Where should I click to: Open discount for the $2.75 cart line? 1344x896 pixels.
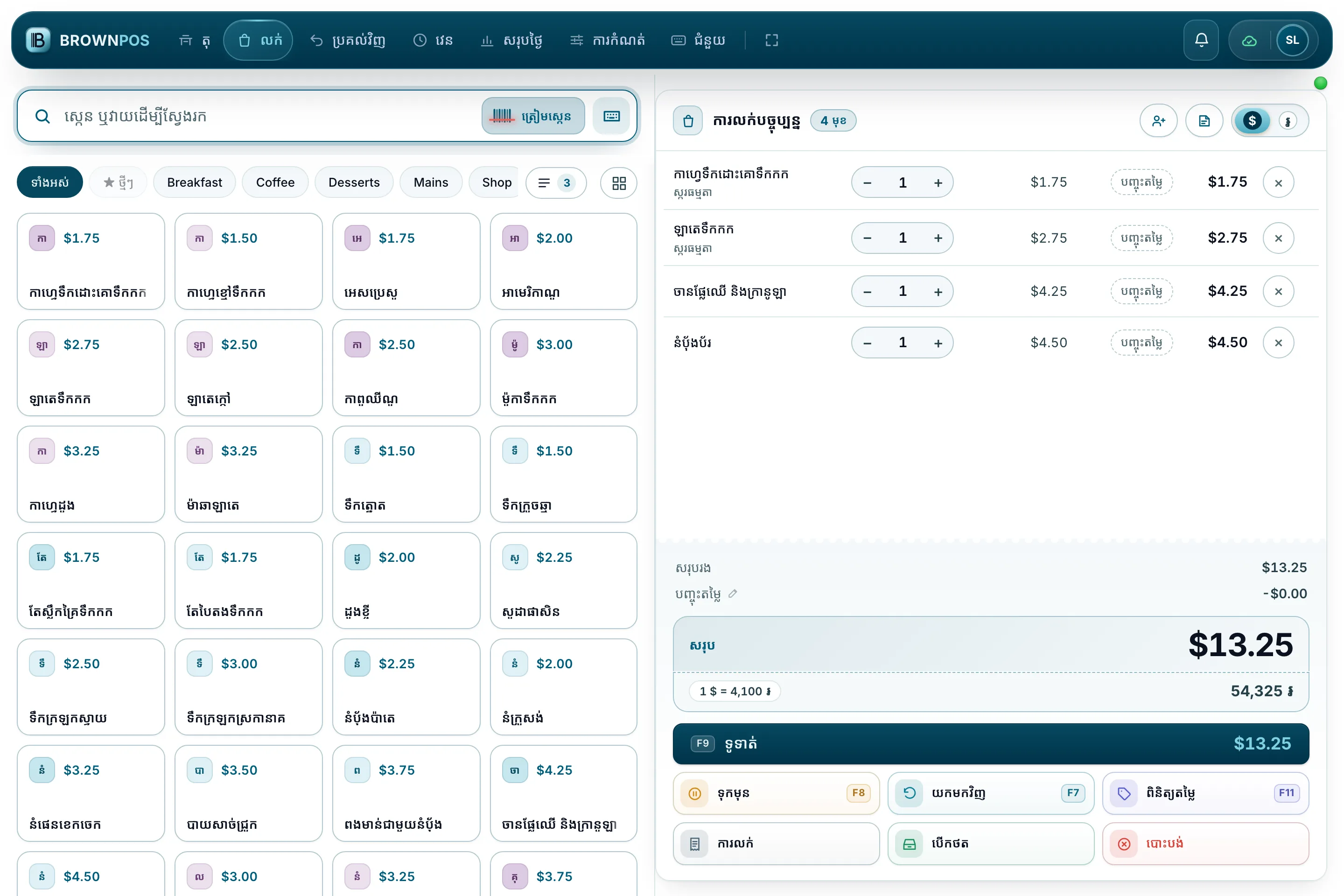click(1141, 238)
